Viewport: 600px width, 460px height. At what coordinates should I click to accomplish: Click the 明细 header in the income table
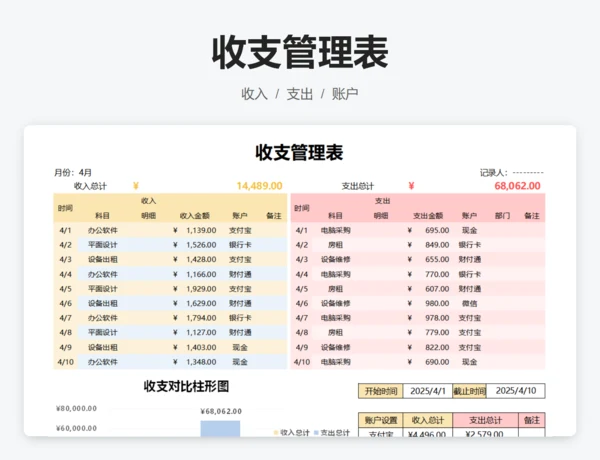pos(148,216)
